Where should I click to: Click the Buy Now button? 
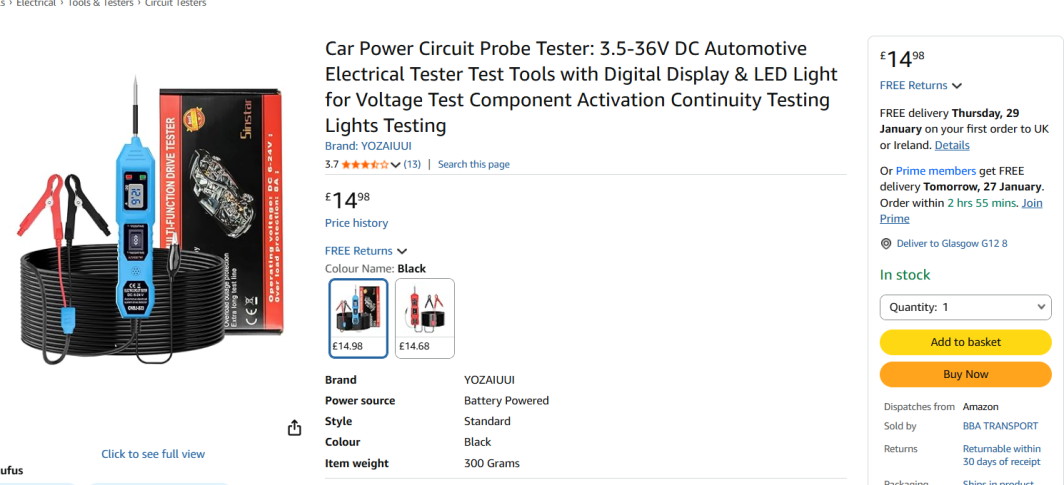(965, 374)
